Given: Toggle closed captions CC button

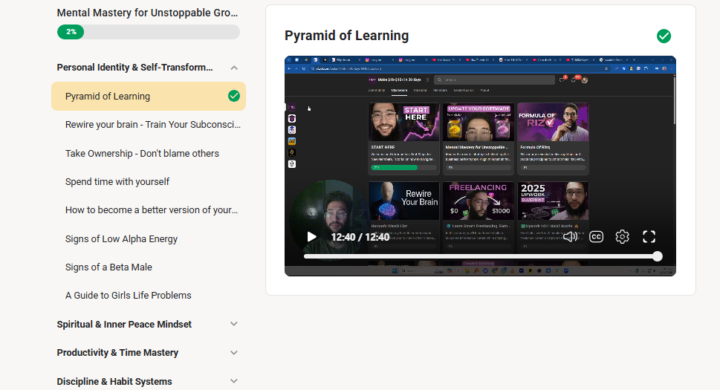Looking at the screenshot, I should [596, 237].
